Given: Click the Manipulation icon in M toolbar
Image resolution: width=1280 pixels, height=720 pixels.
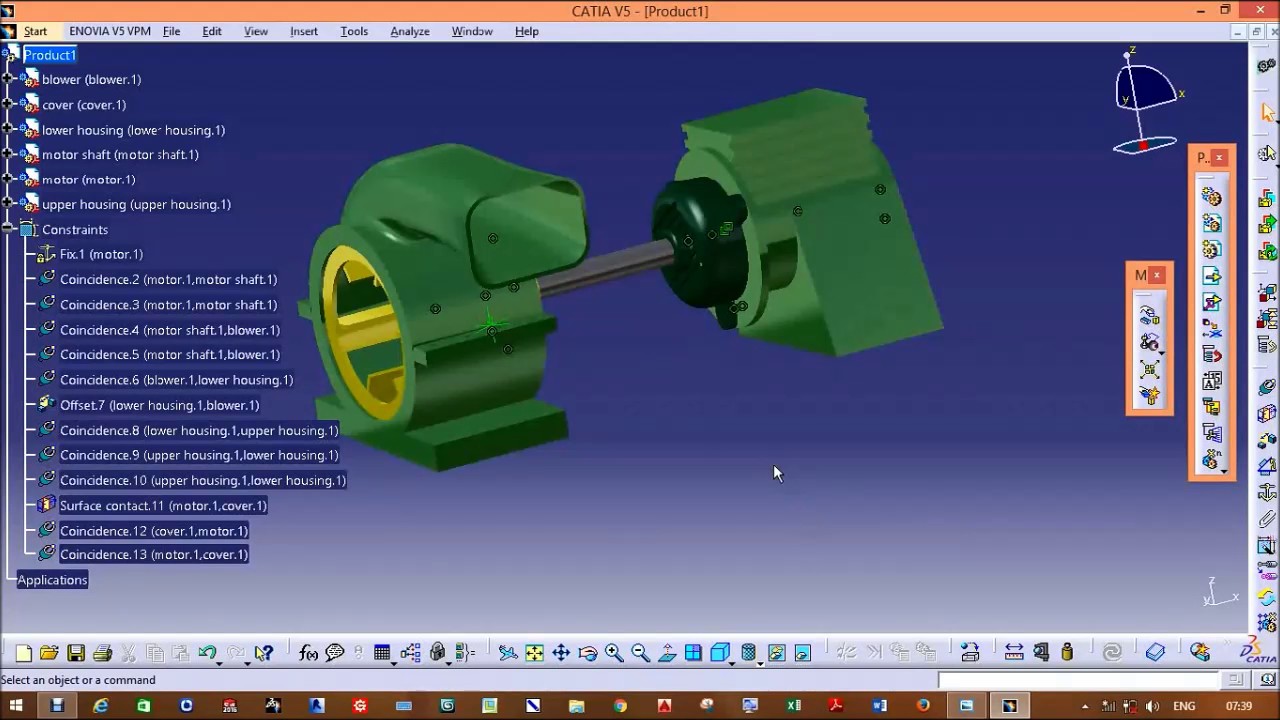Looking at the screenshot, I should [1149, 317].
